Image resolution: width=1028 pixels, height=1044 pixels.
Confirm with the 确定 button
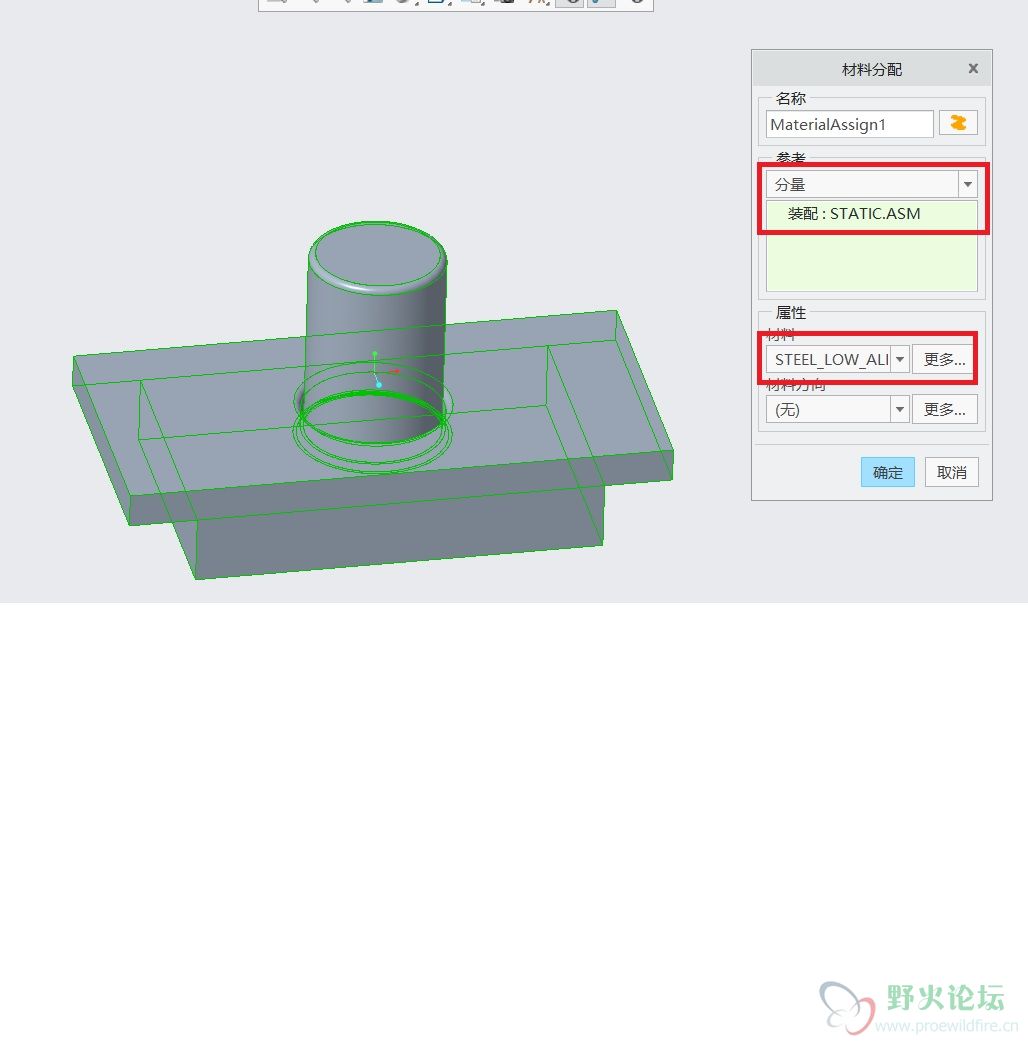point(888,472)
